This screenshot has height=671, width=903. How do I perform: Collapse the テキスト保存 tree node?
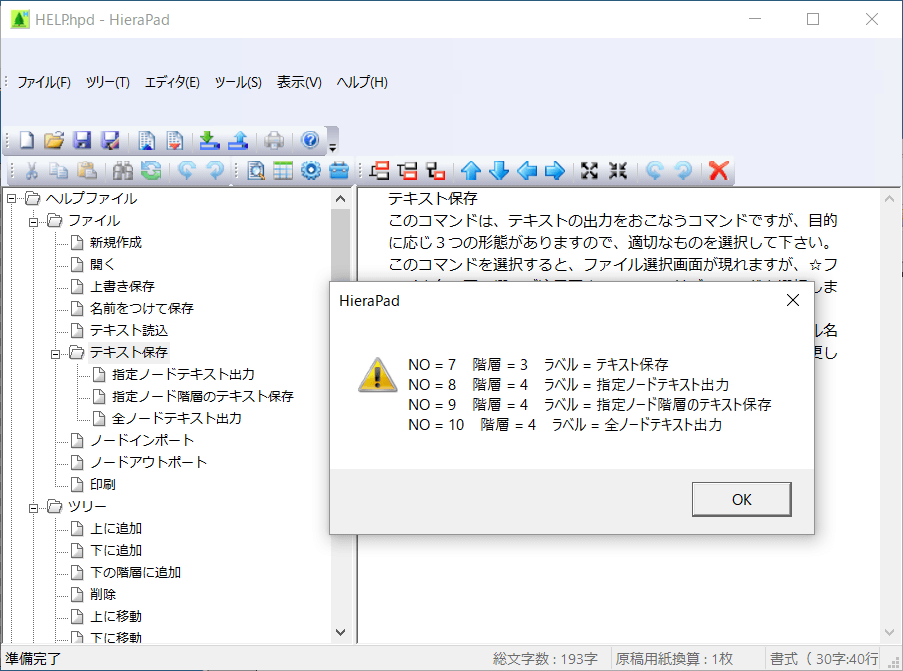(x=56, y=353)
